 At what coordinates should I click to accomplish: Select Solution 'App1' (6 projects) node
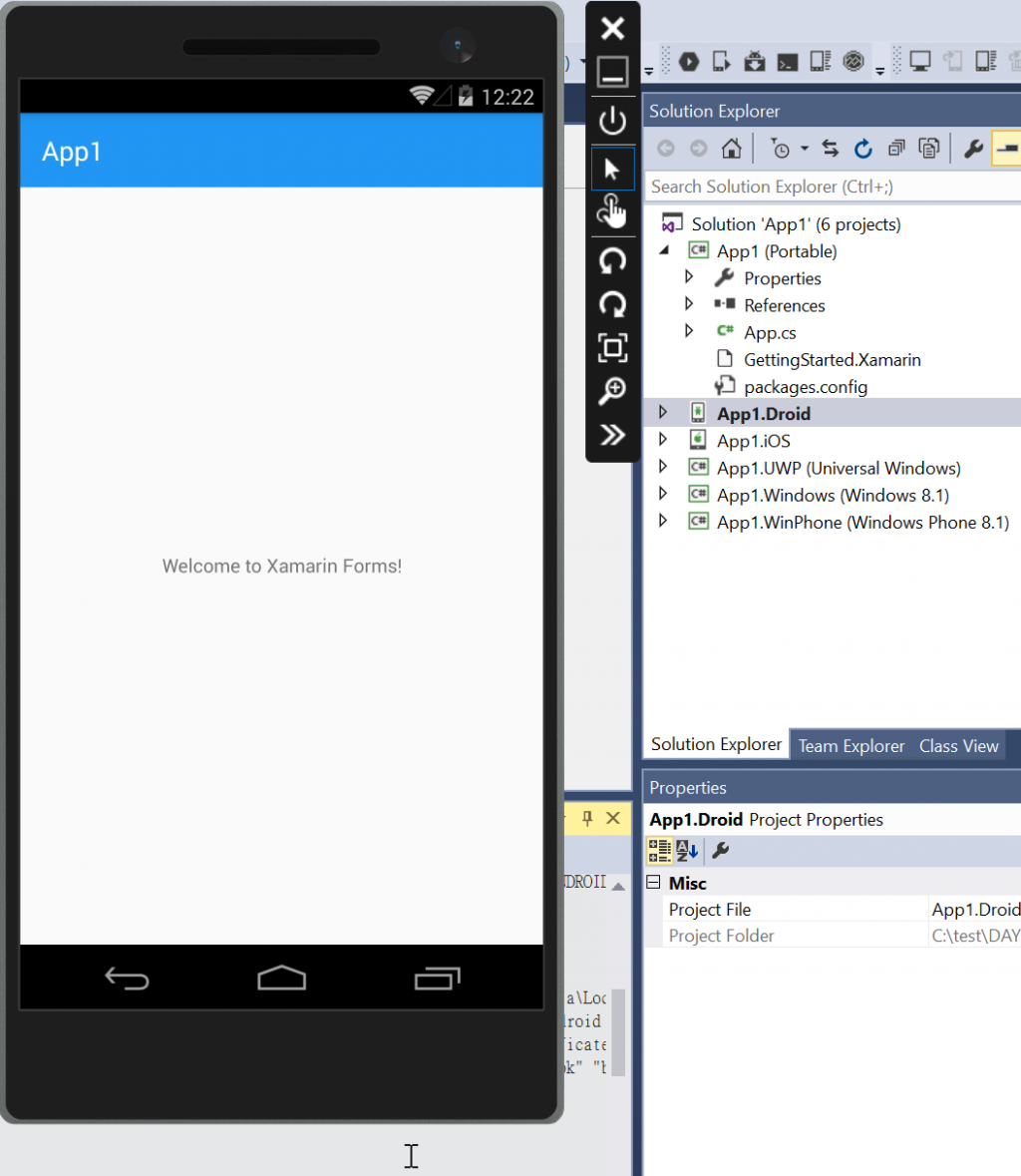pos(796,224)
